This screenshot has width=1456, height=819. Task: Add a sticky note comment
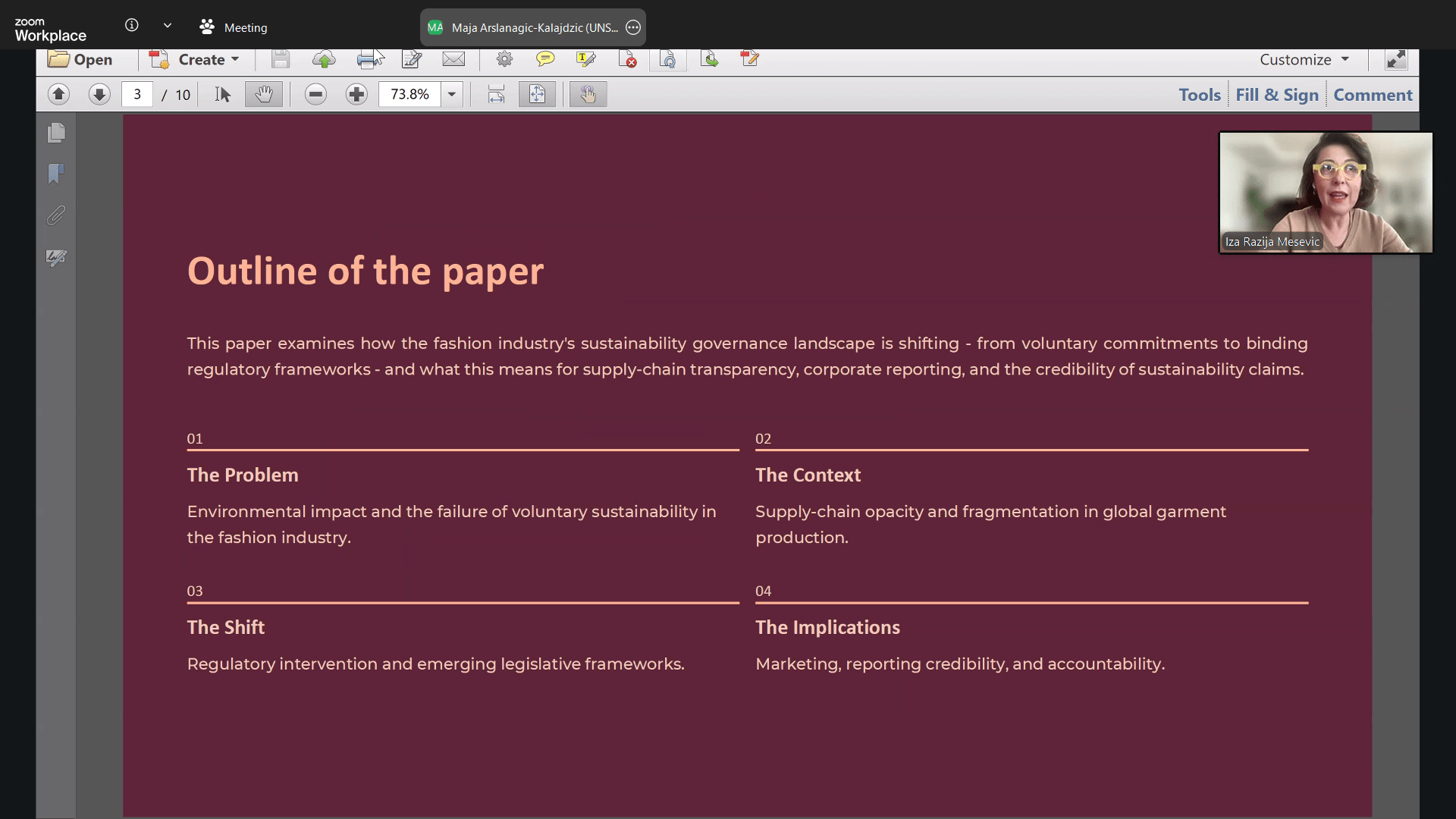click(544, 59)
